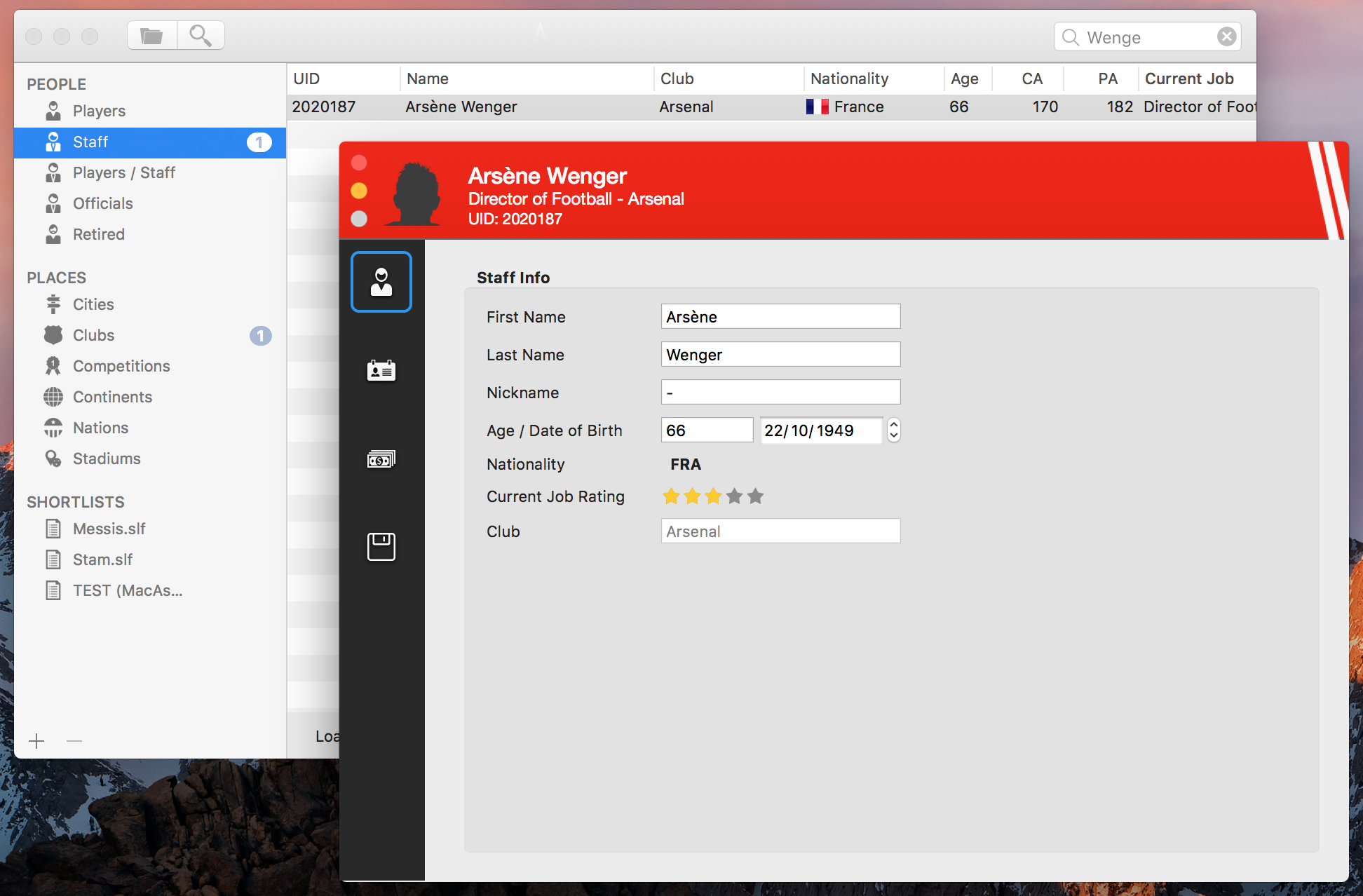Open Officials in the sidebar

point(150,203)
